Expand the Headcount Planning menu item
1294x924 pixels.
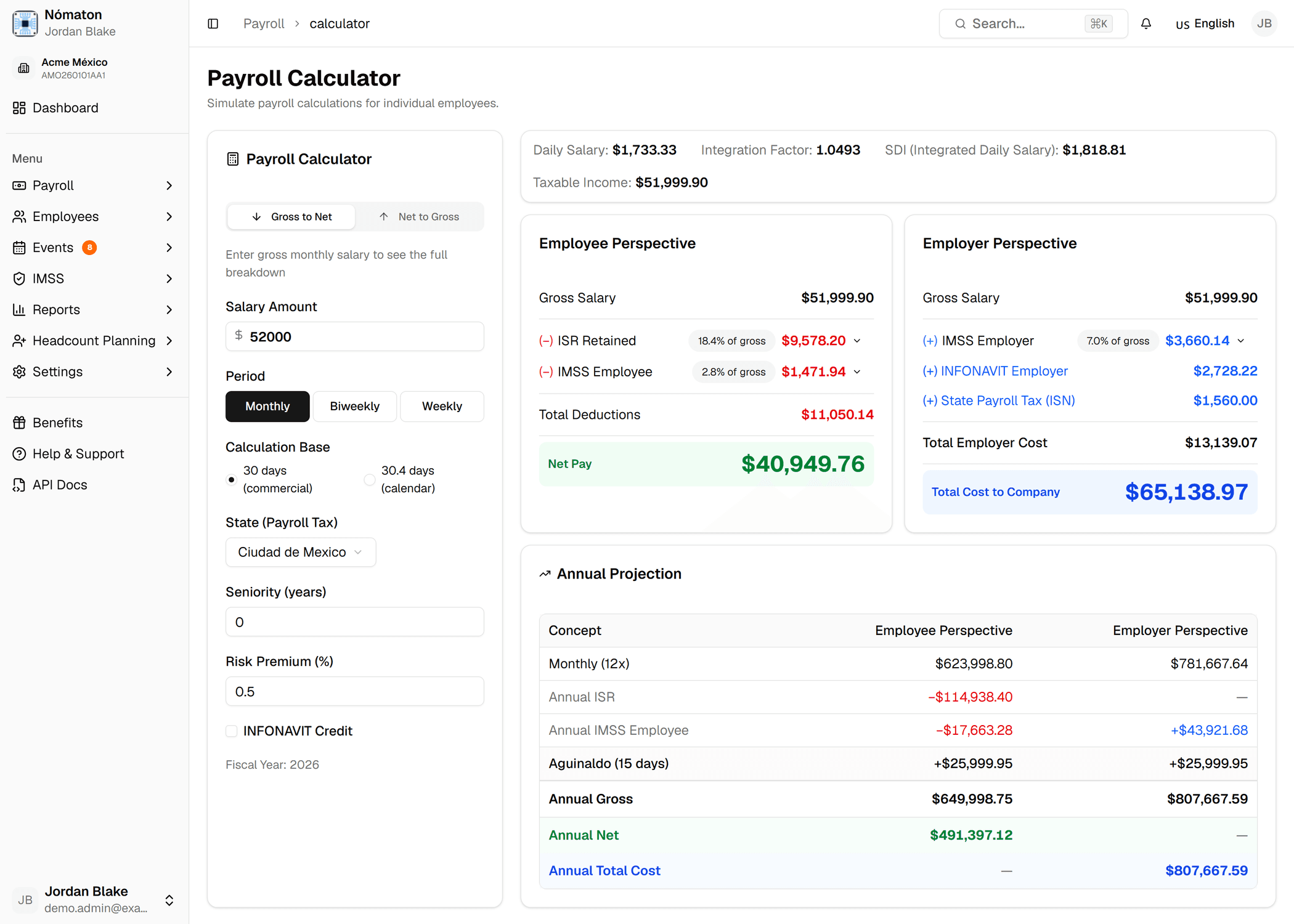point(94,341)
